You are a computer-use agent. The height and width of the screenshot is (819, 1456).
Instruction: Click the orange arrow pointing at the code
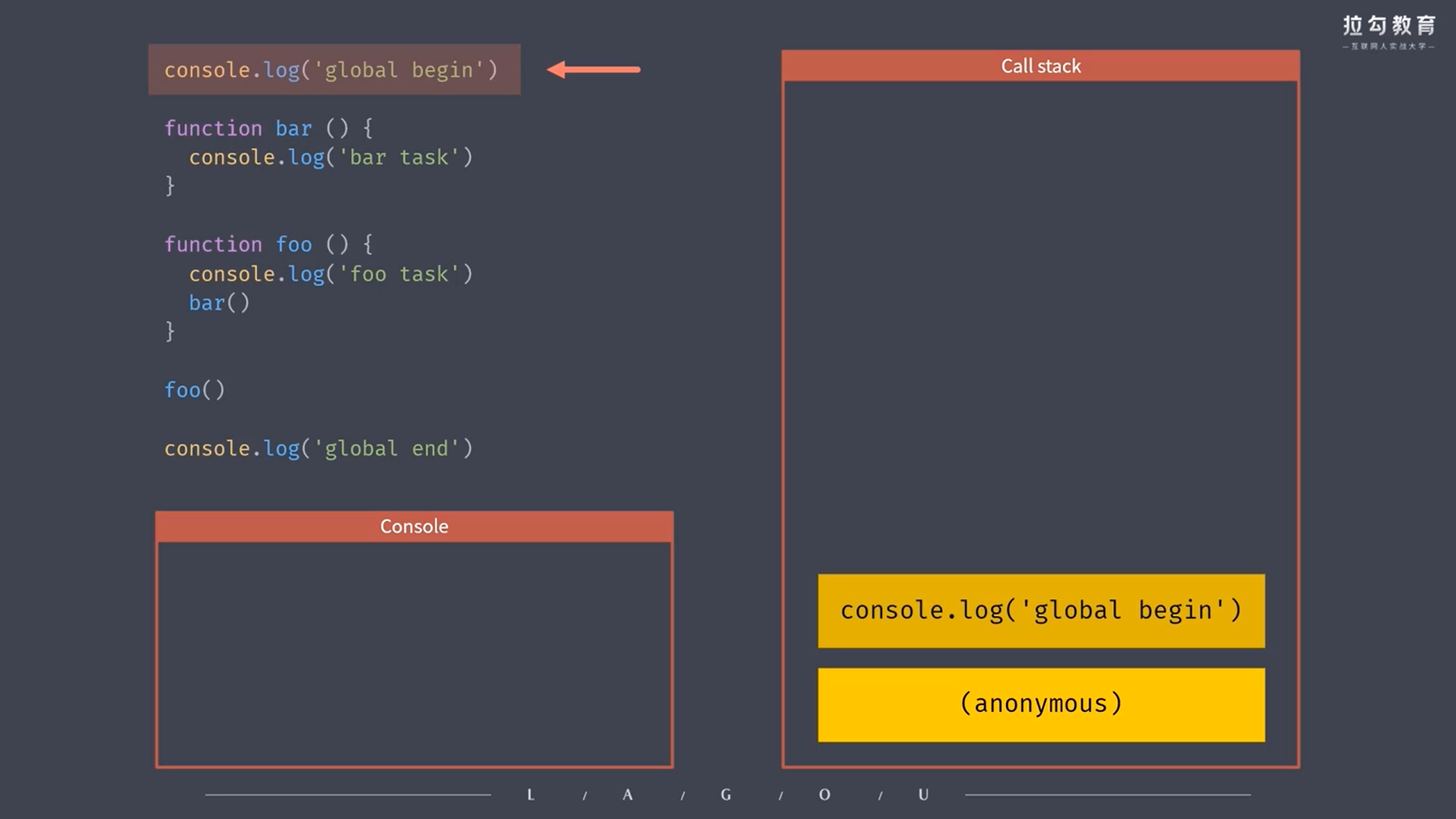[594, 70]
